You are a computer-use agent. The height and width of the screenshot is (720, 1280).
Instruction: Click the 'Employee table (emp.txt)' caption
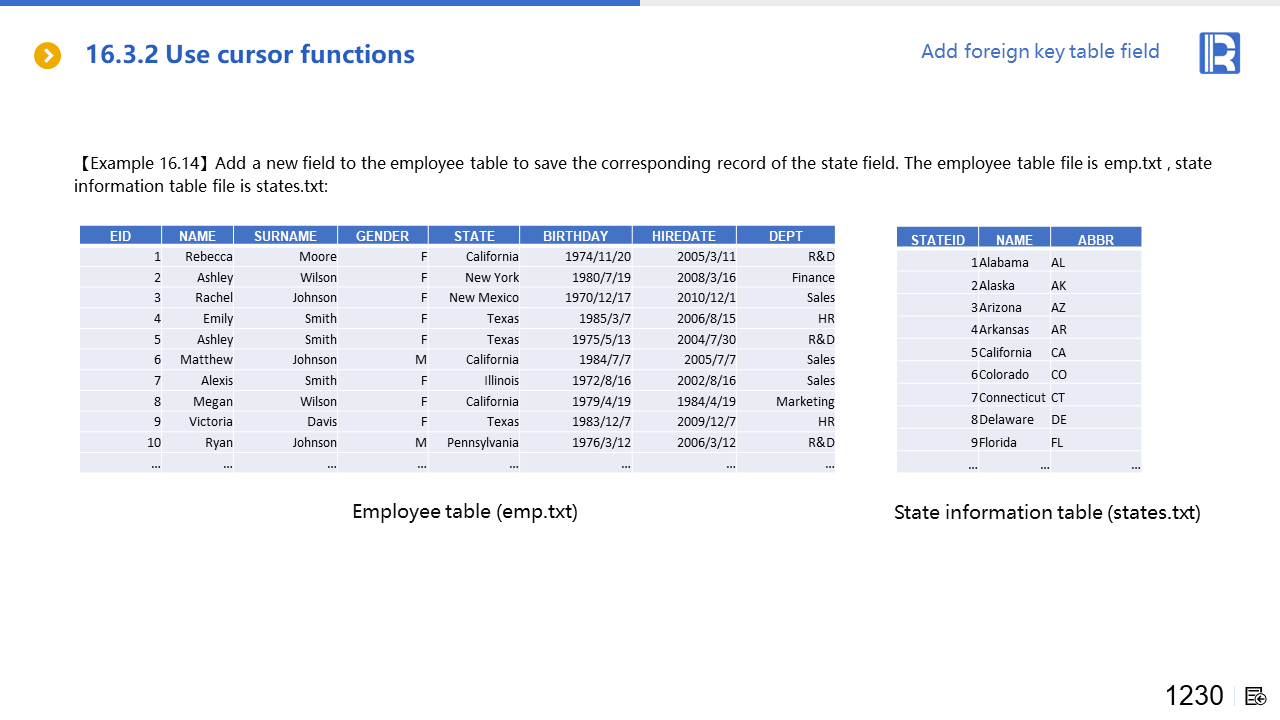pyautogui.click(x=465, y=512)
